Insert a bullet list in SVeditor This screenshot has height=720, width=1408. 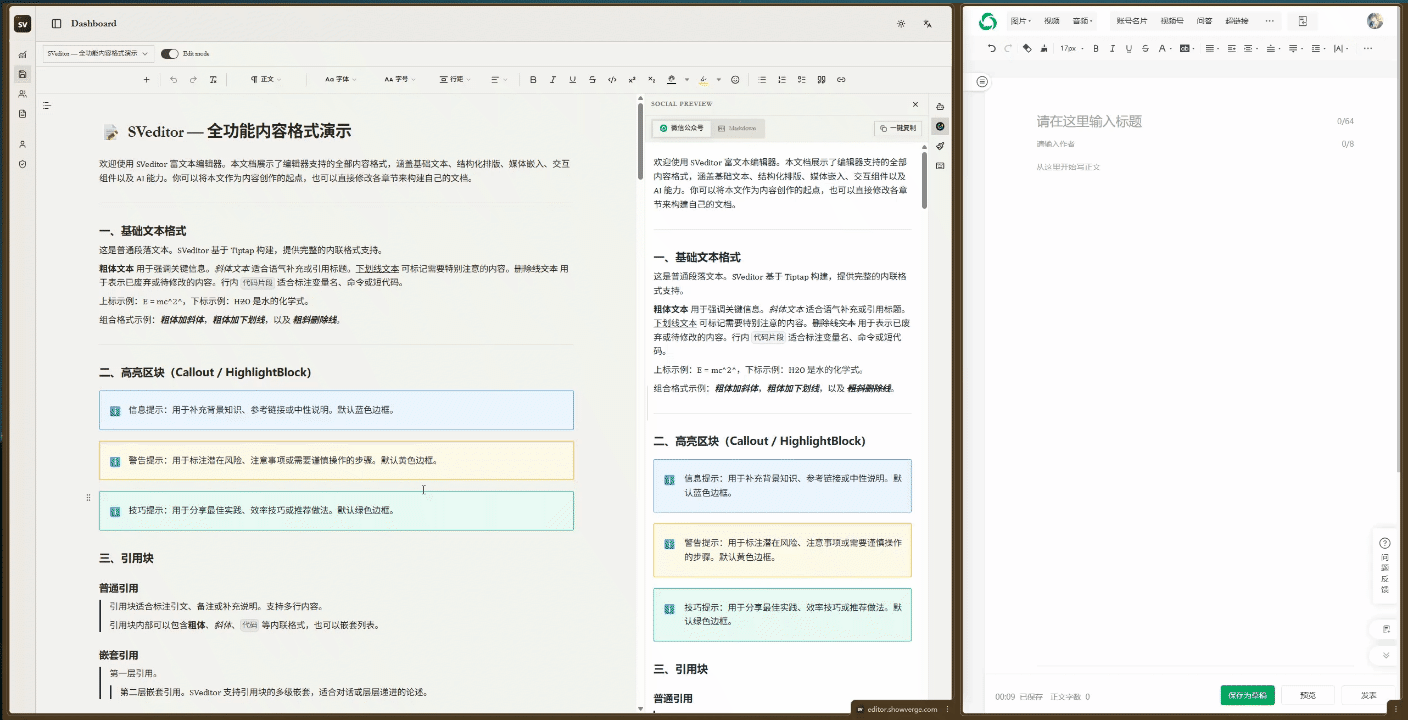click(763, 79)
